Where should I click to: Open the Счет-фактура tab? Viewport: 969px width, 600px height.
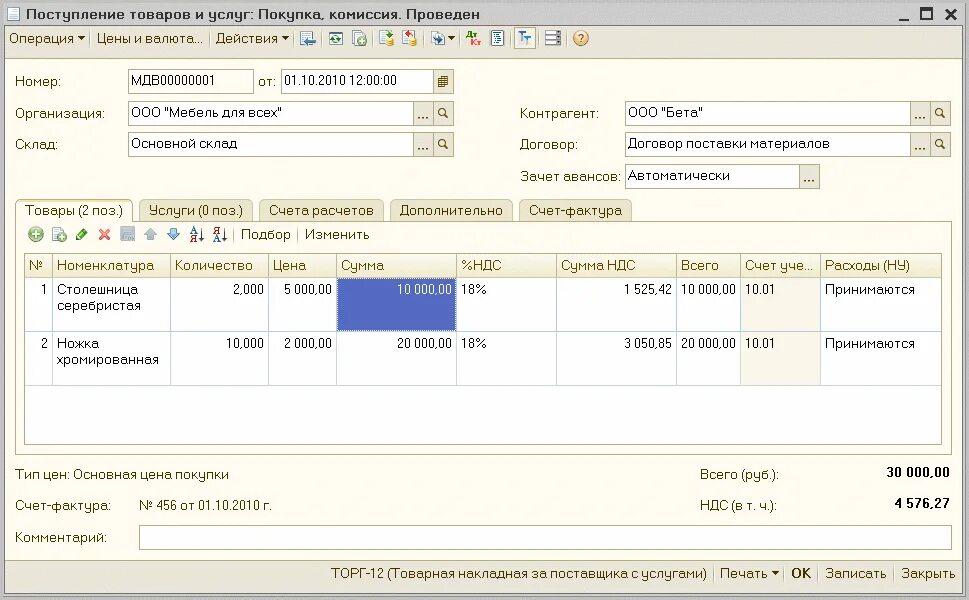(x=575, y=210)
